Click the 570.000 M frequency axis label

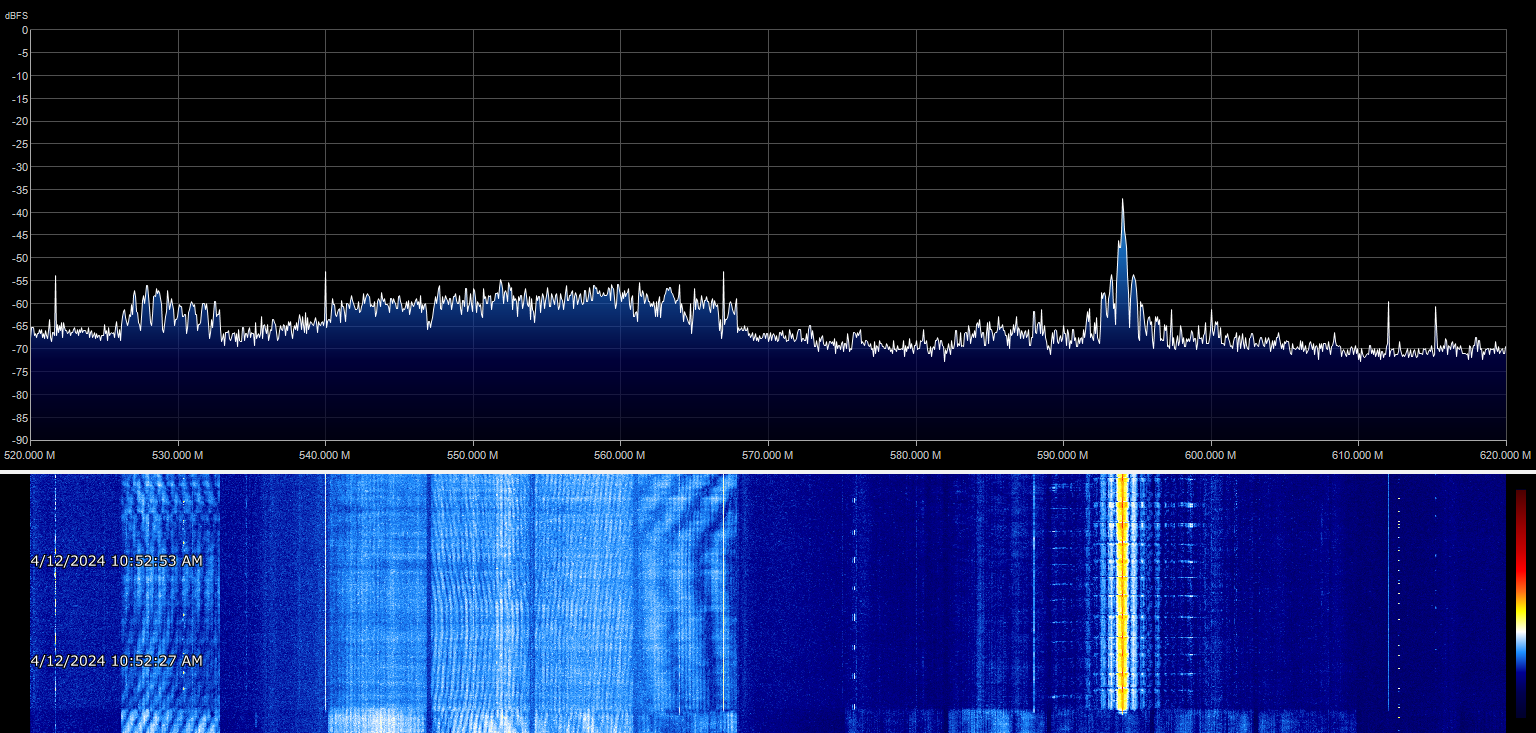tap(768, 455)
